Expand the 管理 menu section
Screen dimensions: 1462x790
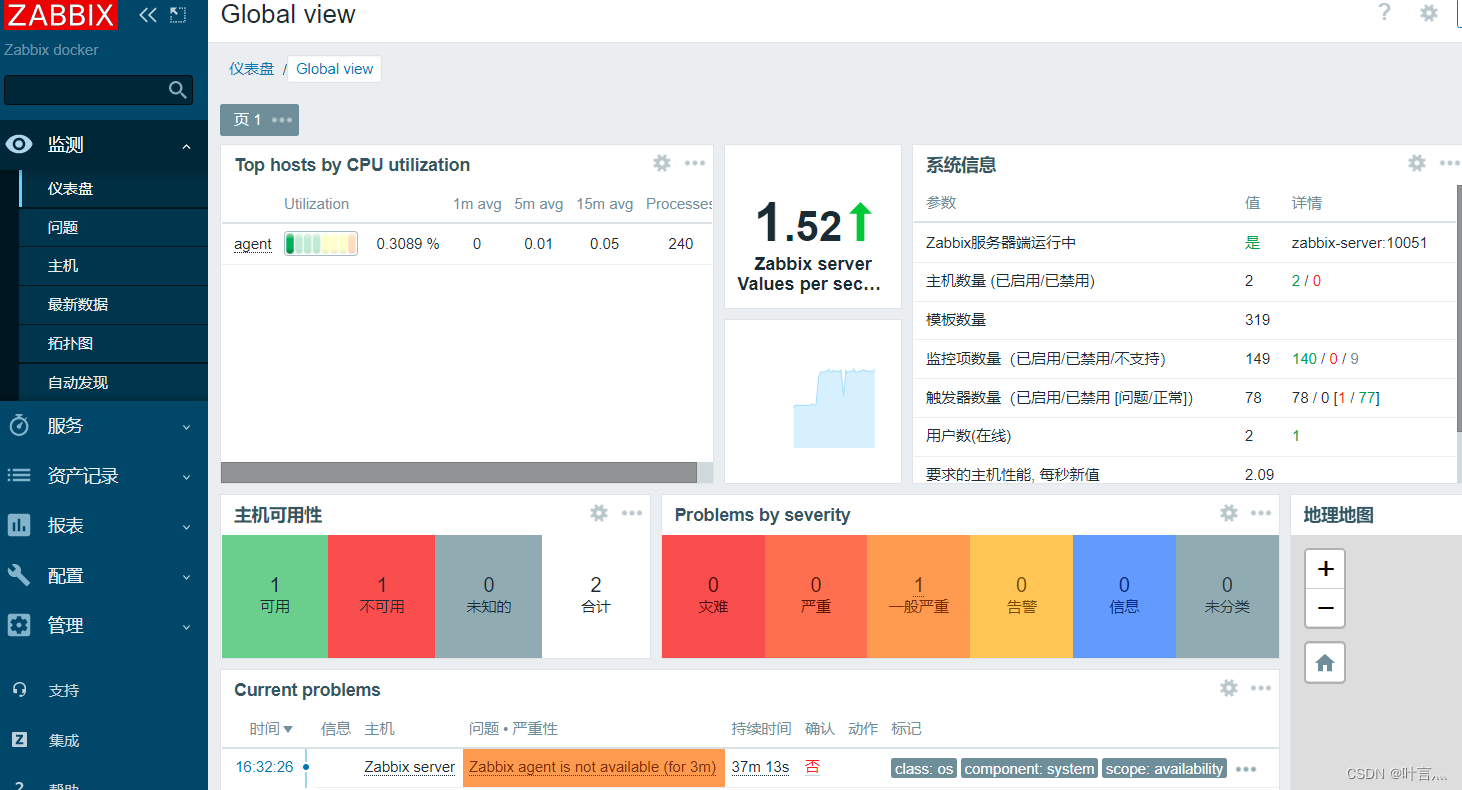click(x=186, y=627)
